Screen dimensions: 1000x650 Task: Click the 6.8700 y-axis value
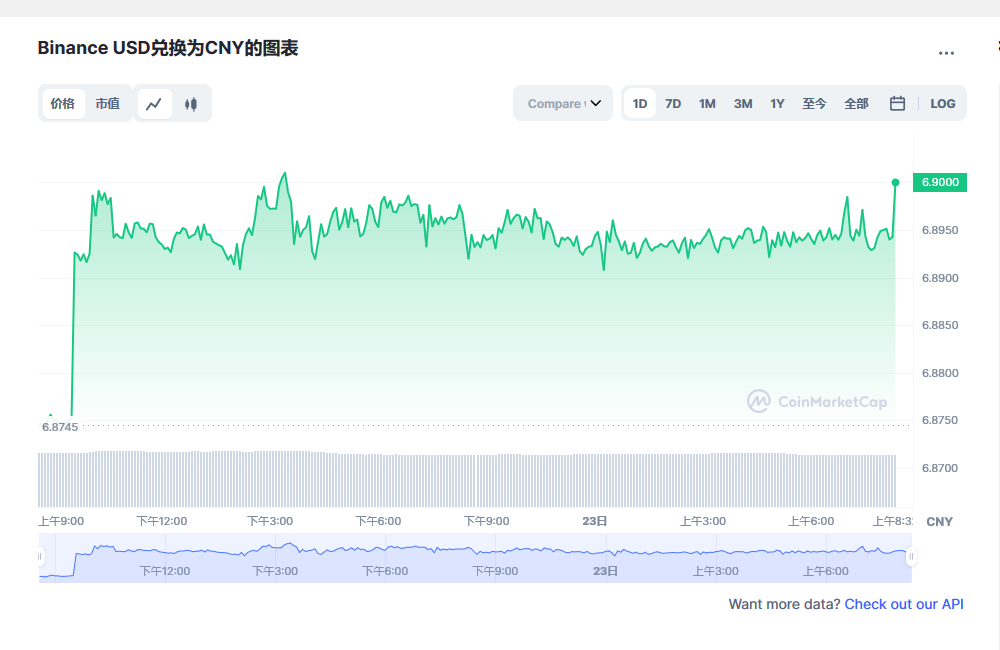(940, 468)
